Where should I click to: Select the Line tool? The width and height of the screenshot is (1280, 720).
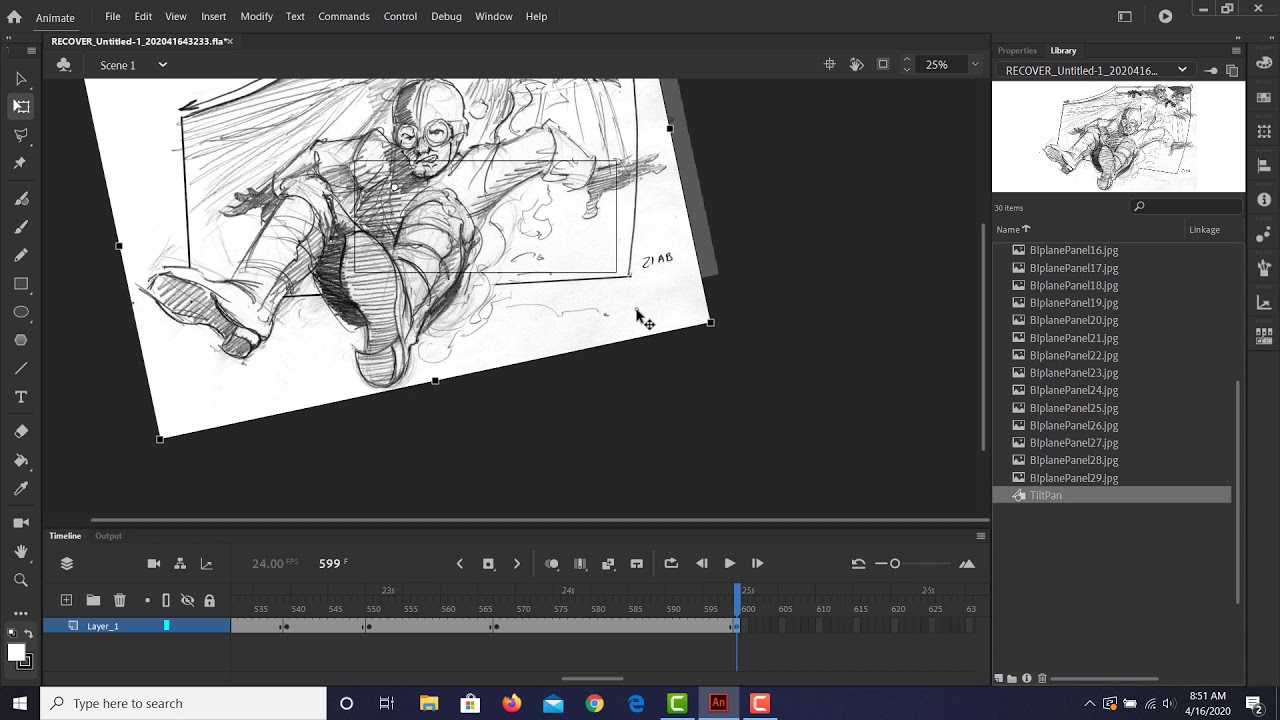tap(21, 368)
